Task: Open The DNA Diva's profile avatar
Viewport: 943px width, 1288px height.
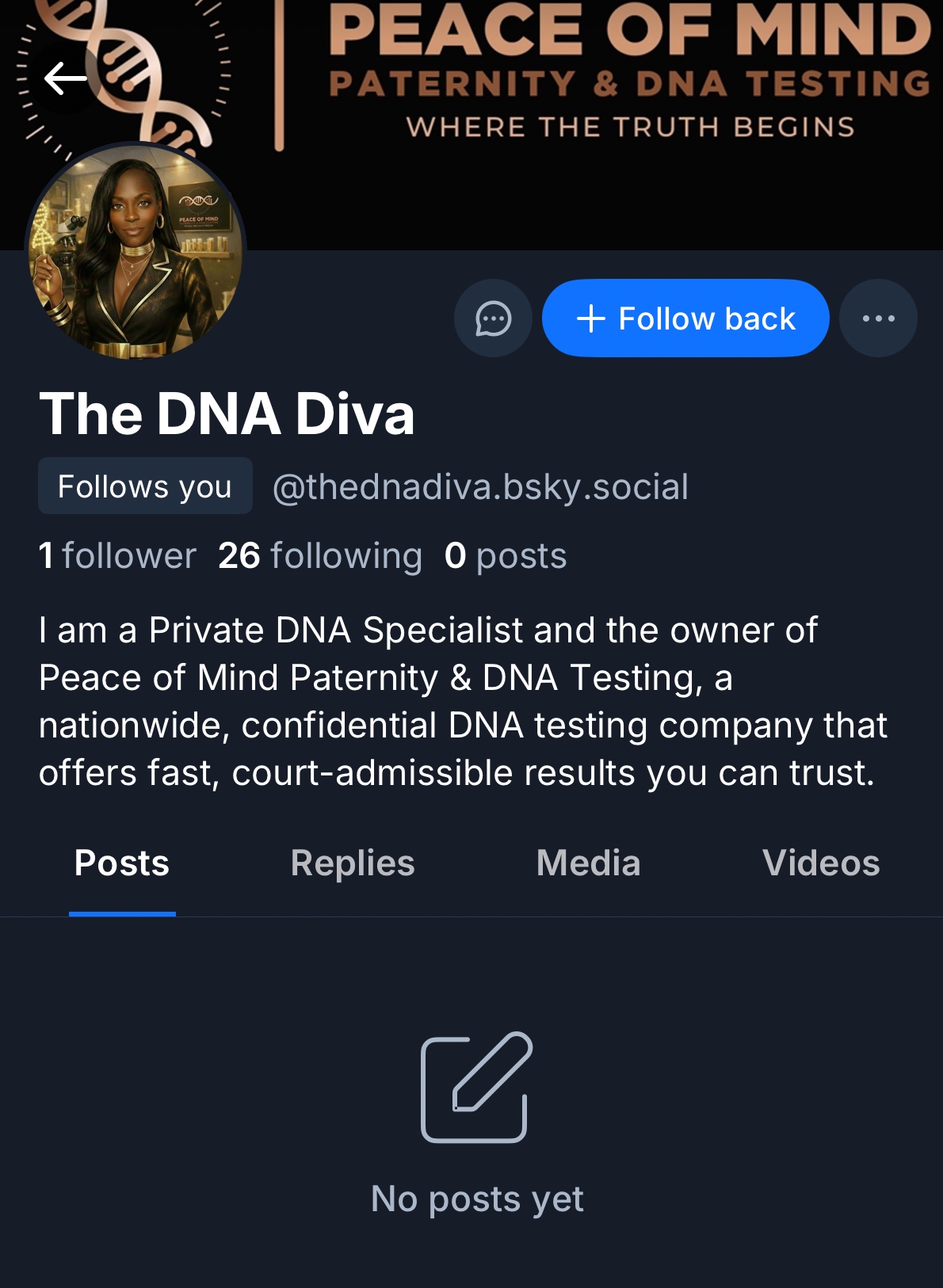Action: (x=136, y=252)
